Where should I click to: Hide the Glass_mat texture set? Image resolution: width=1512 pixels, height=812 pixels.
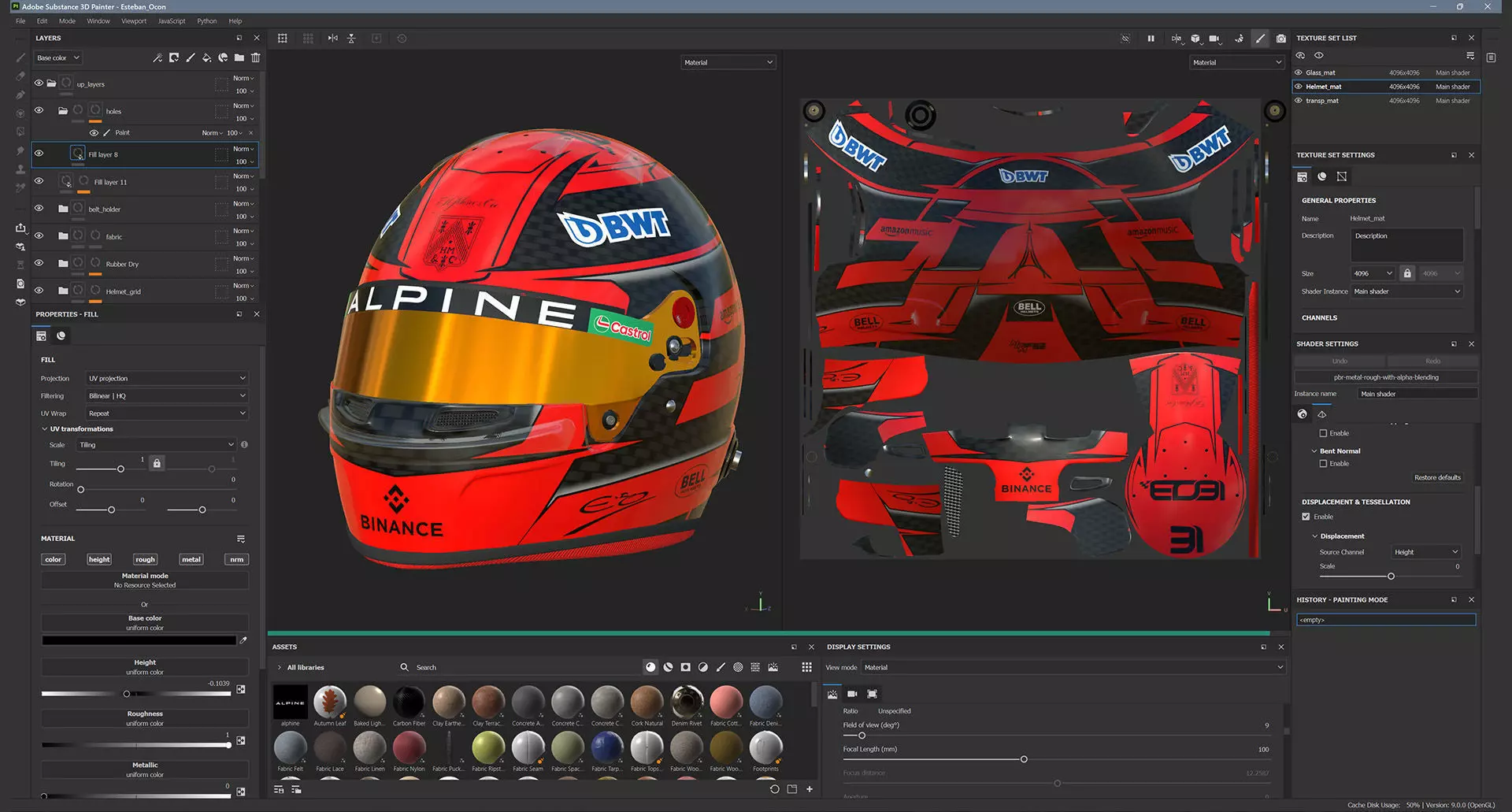click(x=1299, y=72)
